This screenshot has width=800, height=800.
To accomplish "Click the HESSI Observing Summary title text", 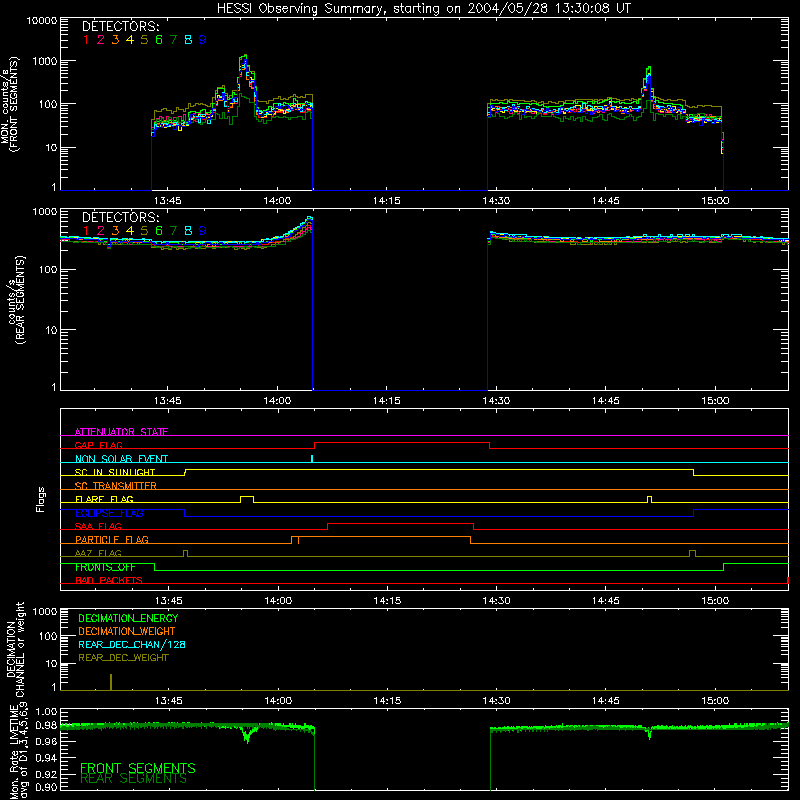I will pyautogui.click(x=424, y=9).
